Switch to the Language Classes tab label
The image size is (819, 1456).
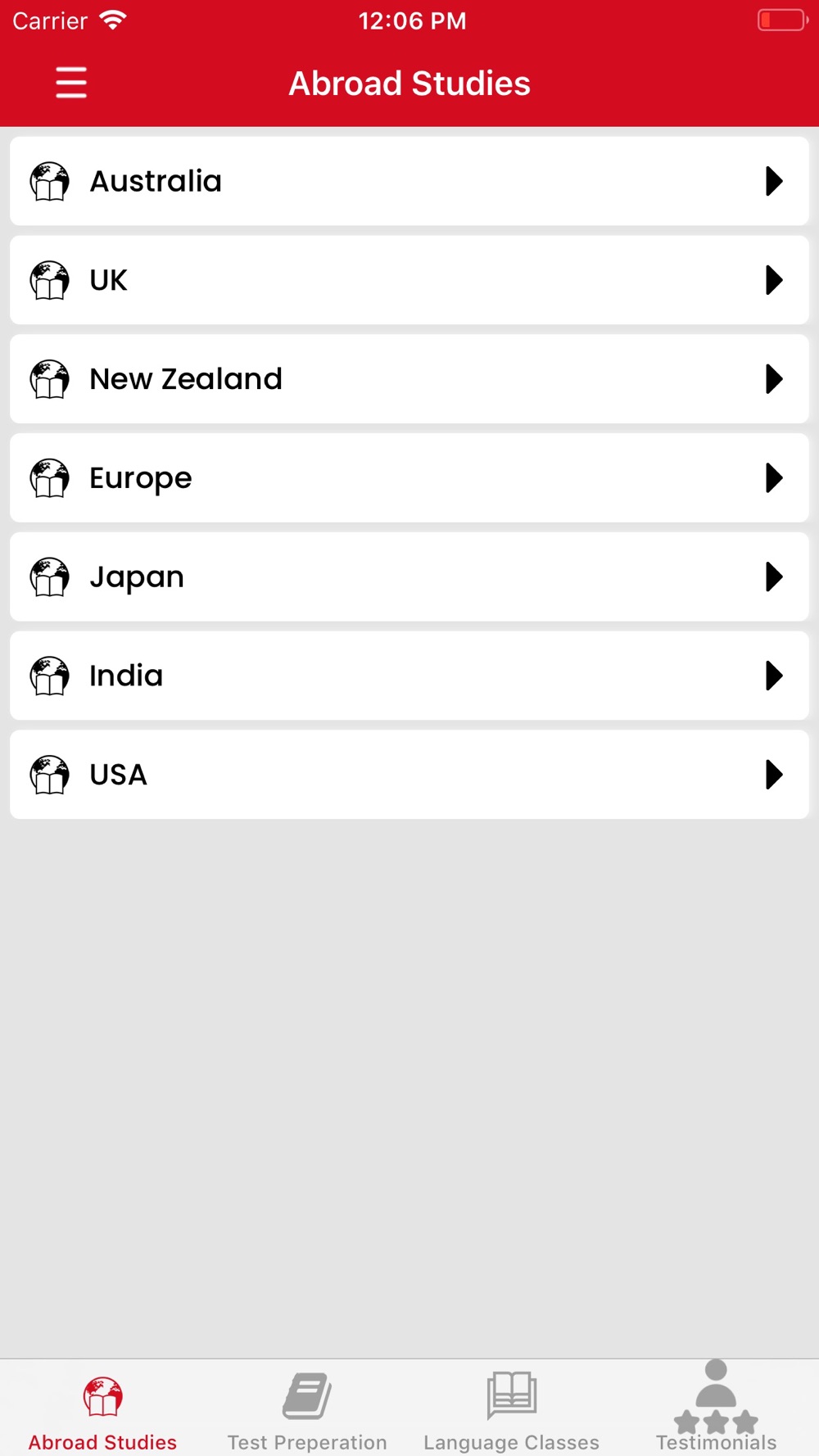tap(512, 1442)
